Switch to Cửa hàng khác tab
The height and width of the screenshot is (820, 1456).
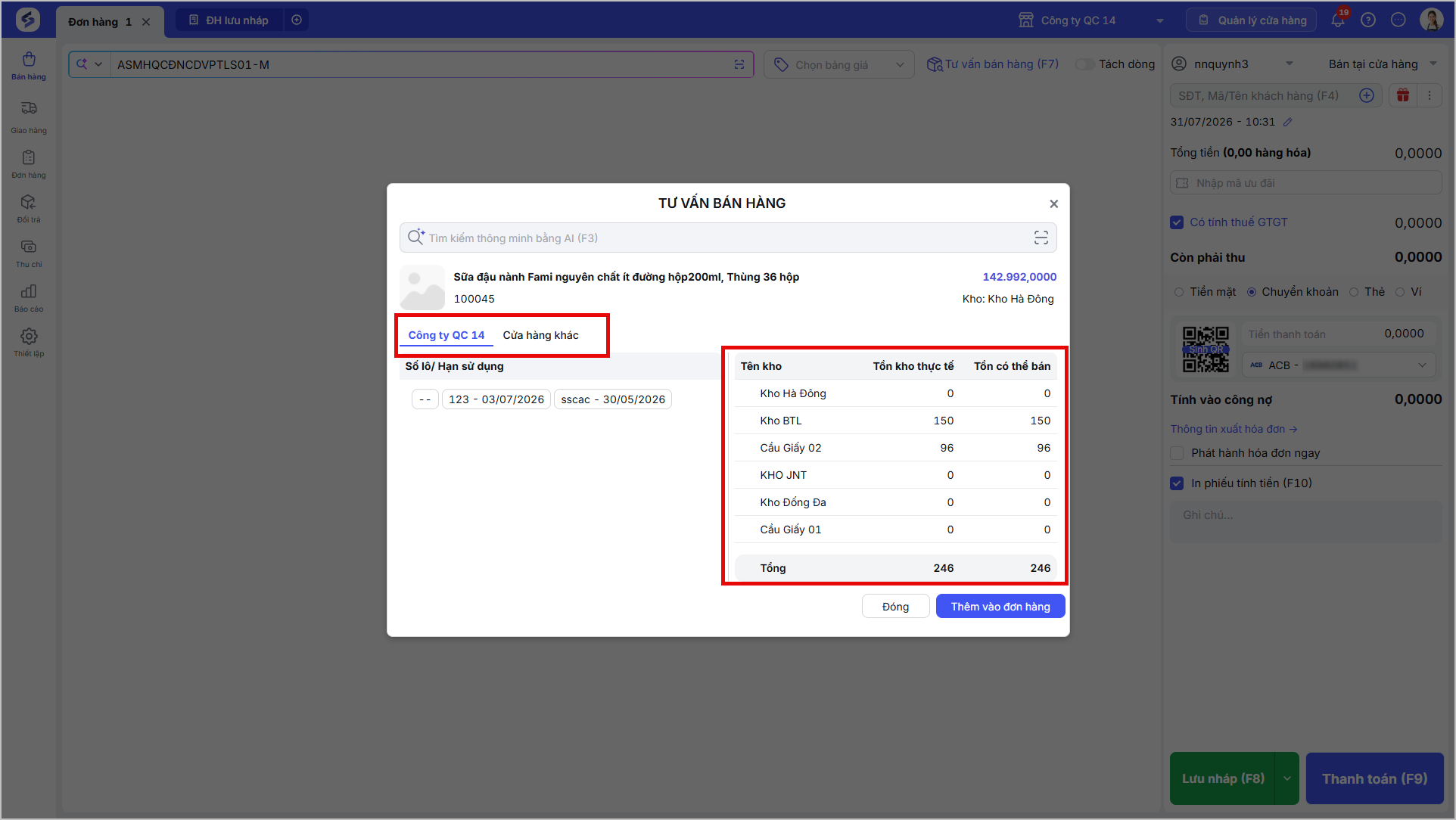(540, 335)
